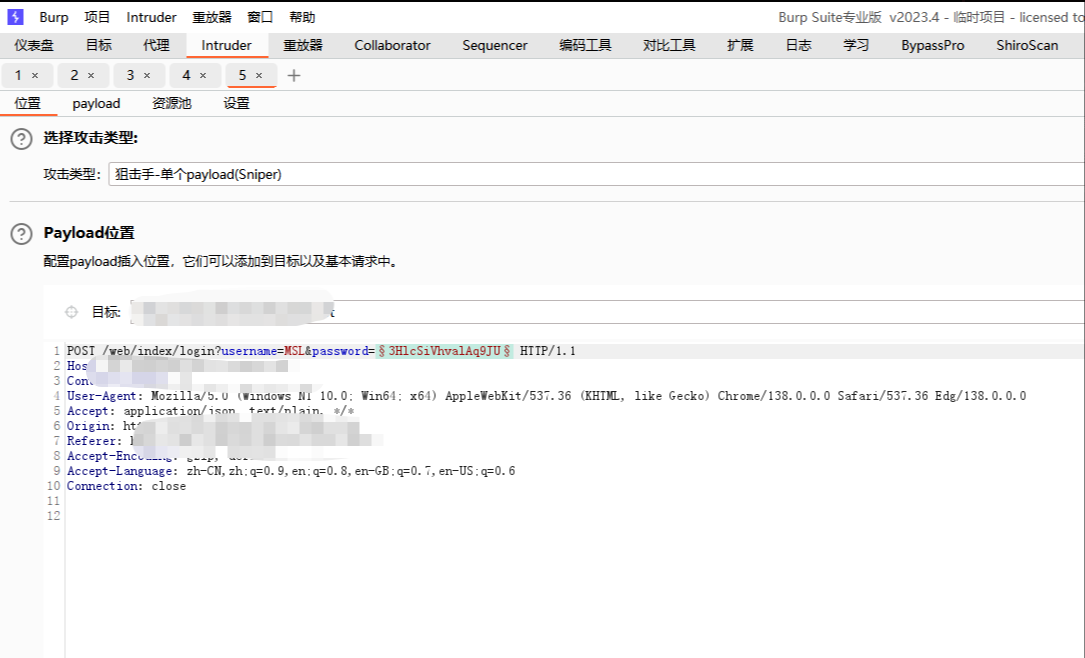Screen dimensions: 1085x658
Task: Open the ShiroScan tab
Action: point(1027,45)
